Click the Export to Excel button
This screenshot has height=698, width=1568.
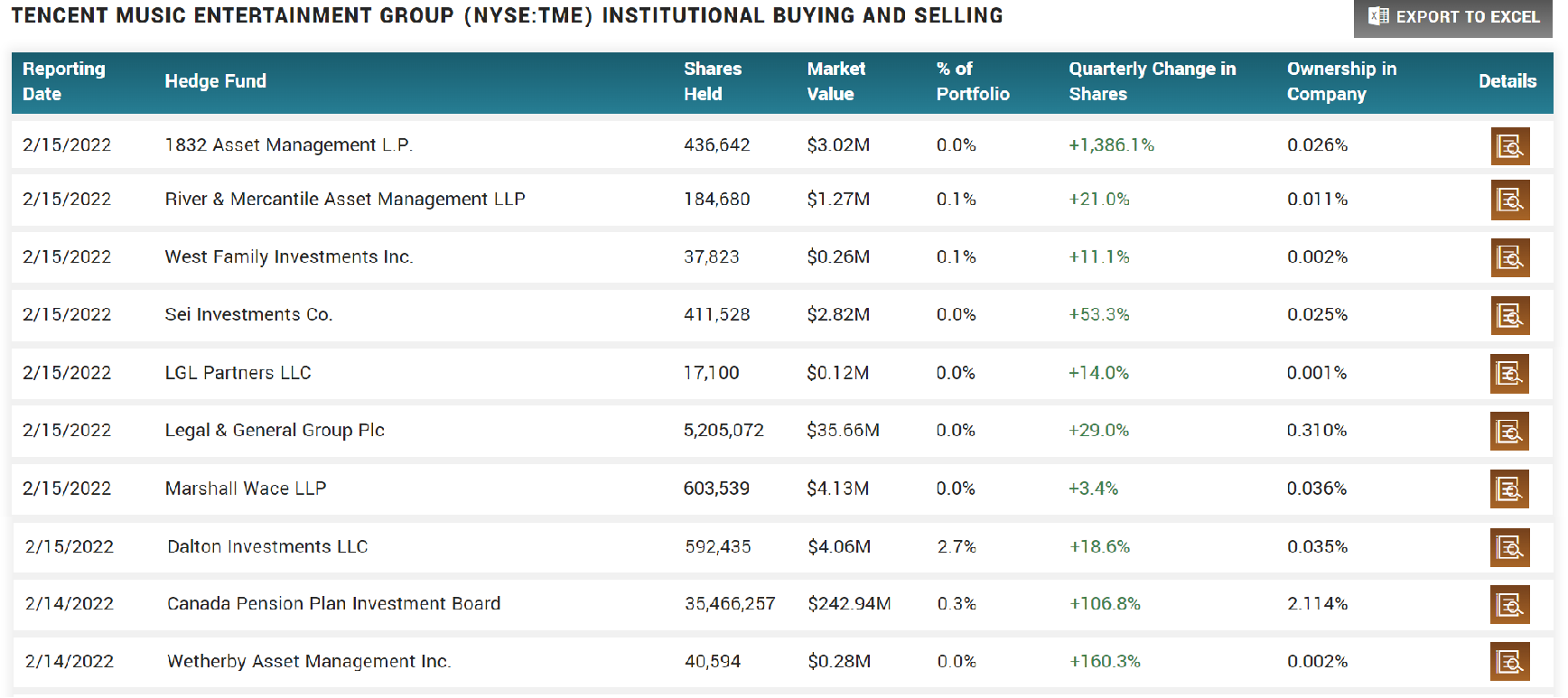tap(1453, 17)
